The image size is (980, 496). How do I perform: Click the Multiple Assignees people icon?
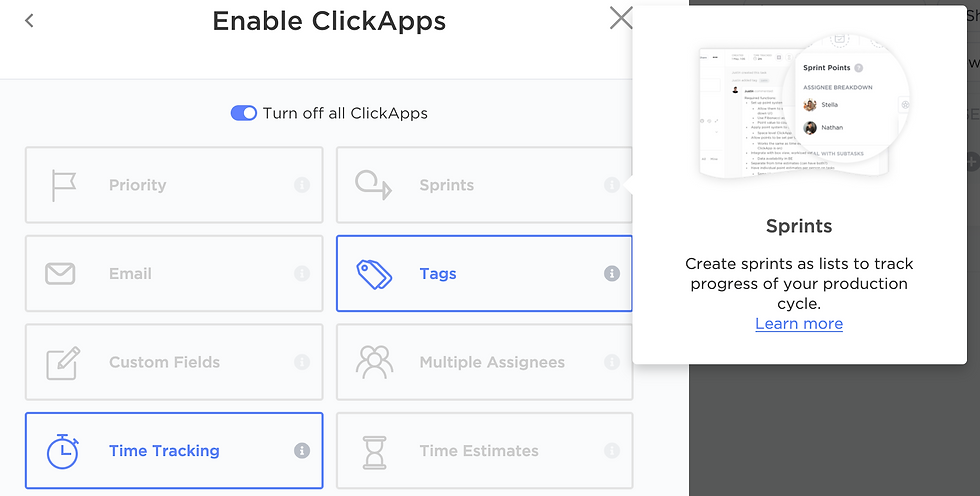pyautogui.click(x=374, y=362)
